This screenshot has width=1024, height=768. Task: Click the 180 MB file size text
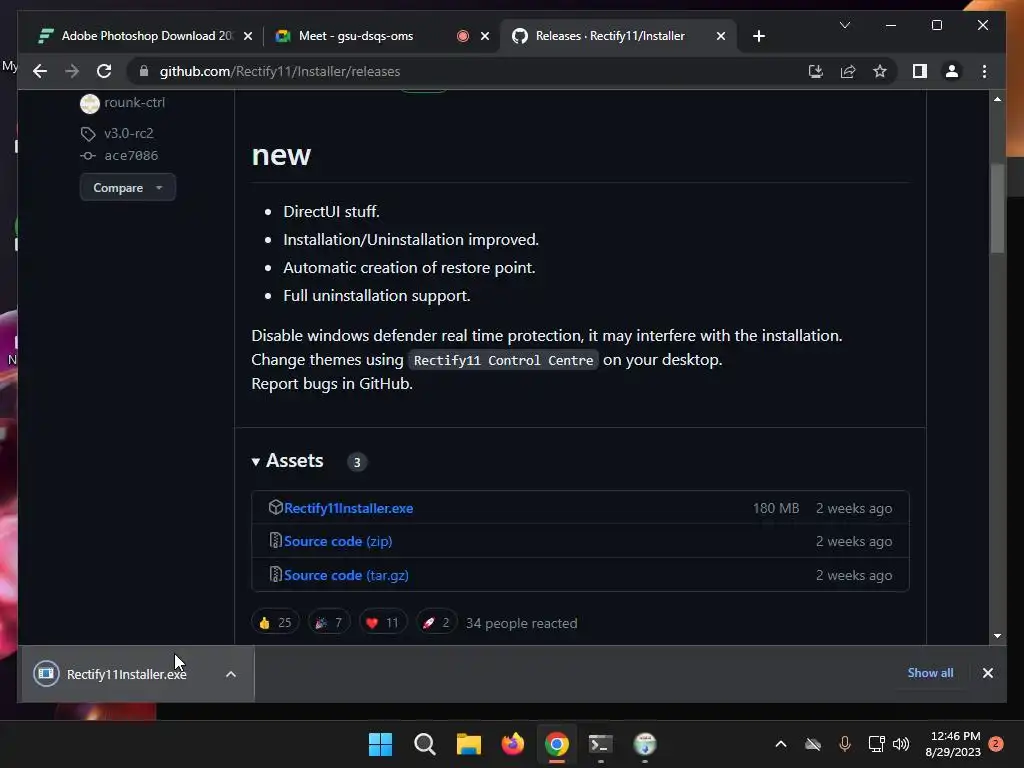pos(776,508)
